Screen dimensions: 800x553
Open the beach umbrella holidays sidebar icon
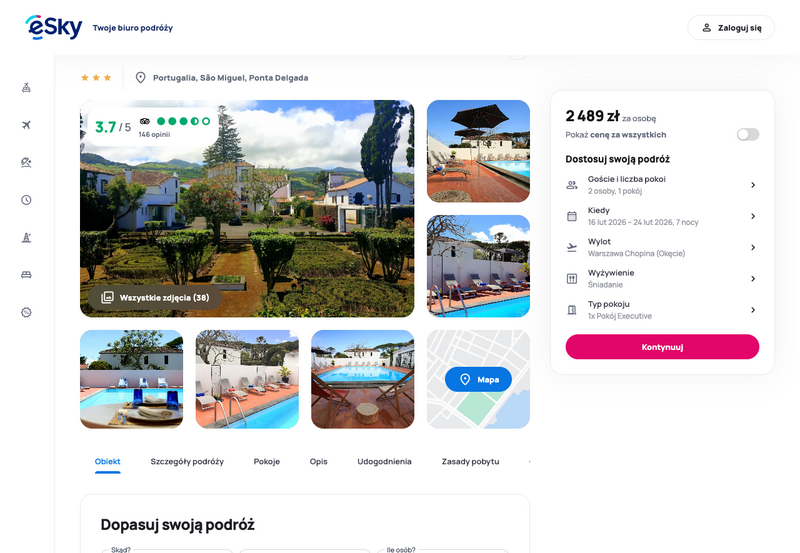pyautogui.click(x=27, y=162)
